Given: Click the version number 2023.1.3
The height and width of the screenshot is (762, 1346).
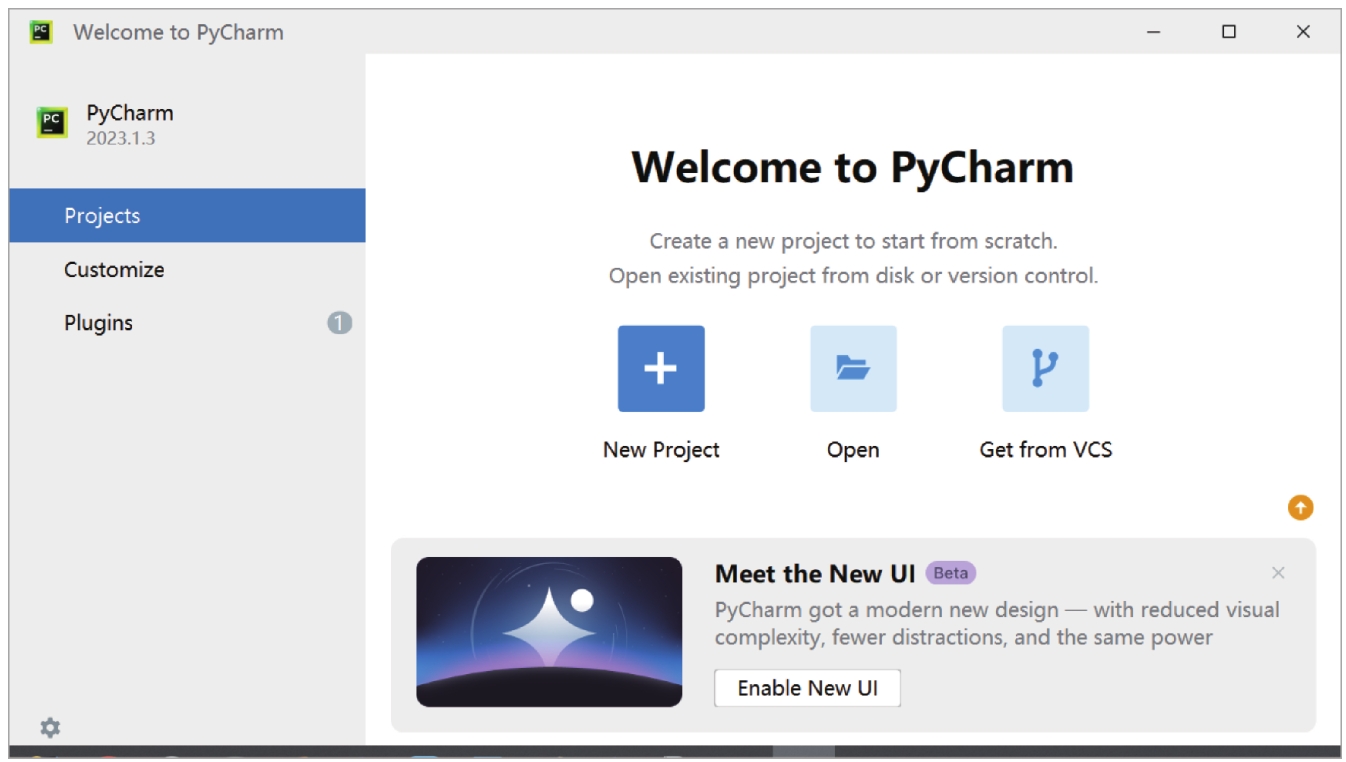Looking at the screenshot, I should click(x=121, y=138).
